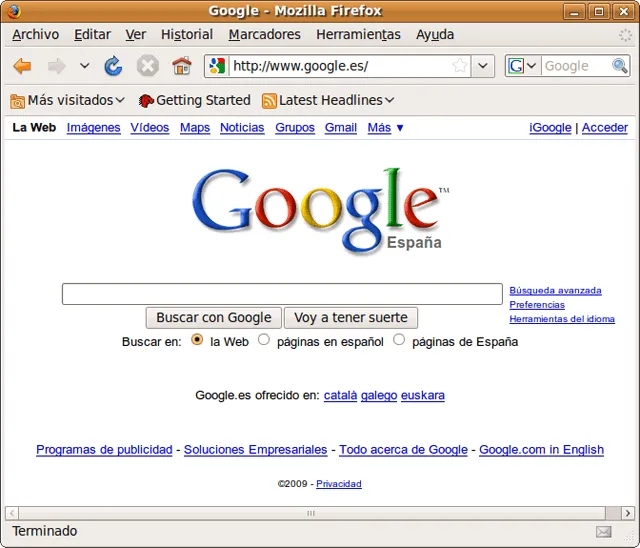
Task: Open the Noticias link
Action: coord(242,128)
